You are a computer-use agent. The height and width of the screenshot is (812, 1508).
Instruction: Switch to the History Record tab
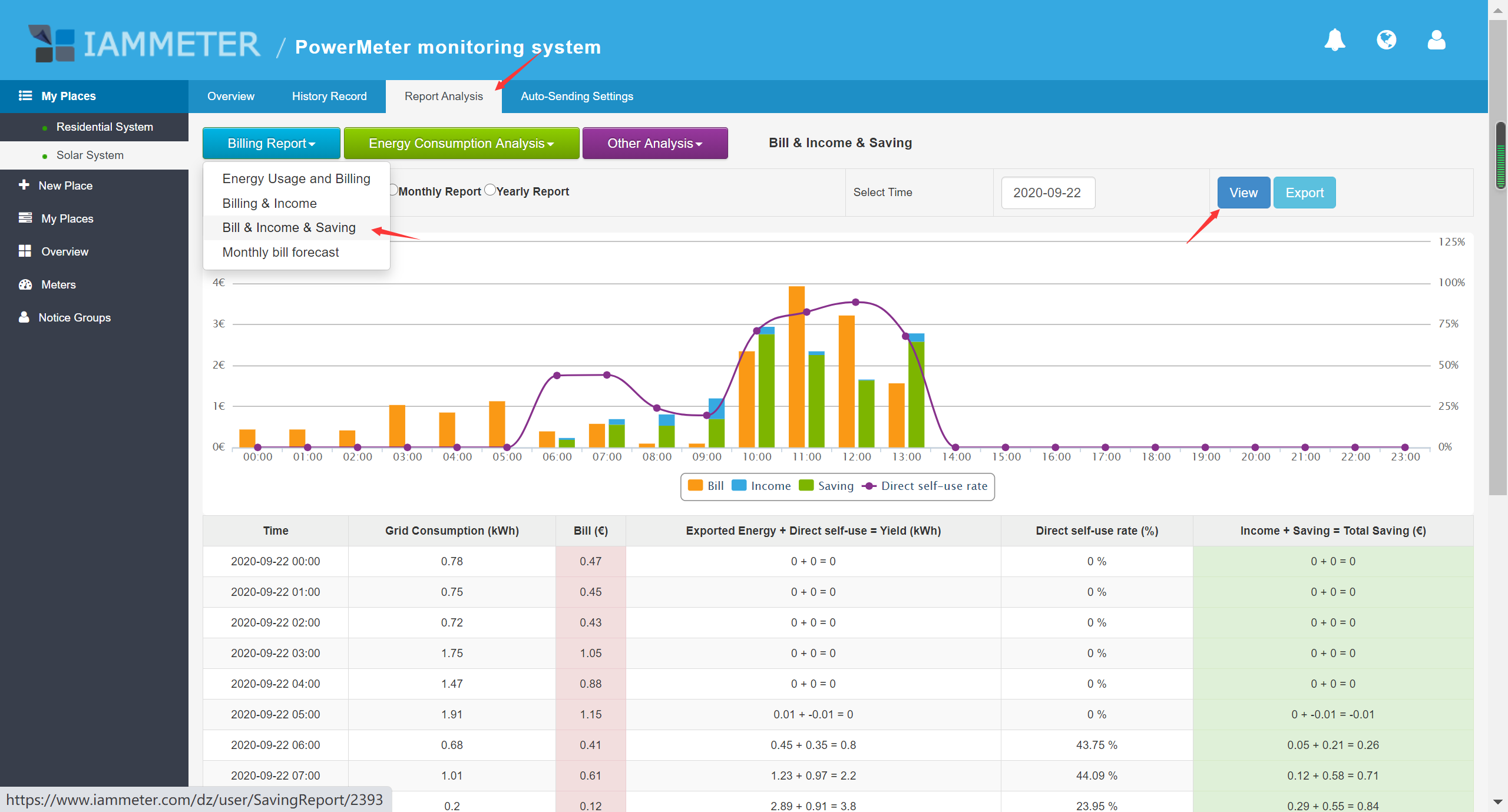(x=329, y=96)
